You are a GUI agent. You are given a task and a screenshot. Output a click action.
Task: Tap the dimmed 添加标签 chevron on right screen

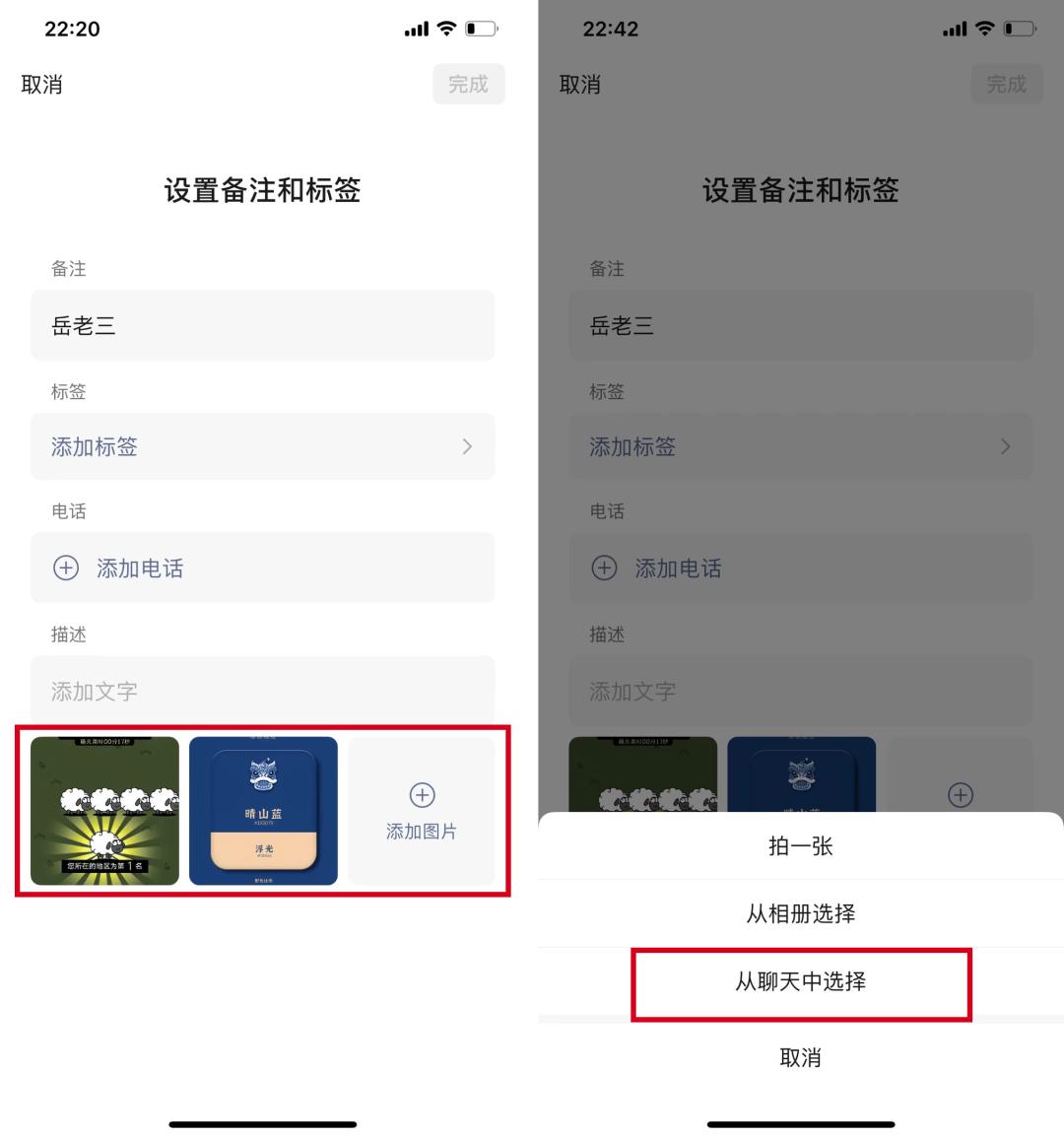pos(1005,446)
